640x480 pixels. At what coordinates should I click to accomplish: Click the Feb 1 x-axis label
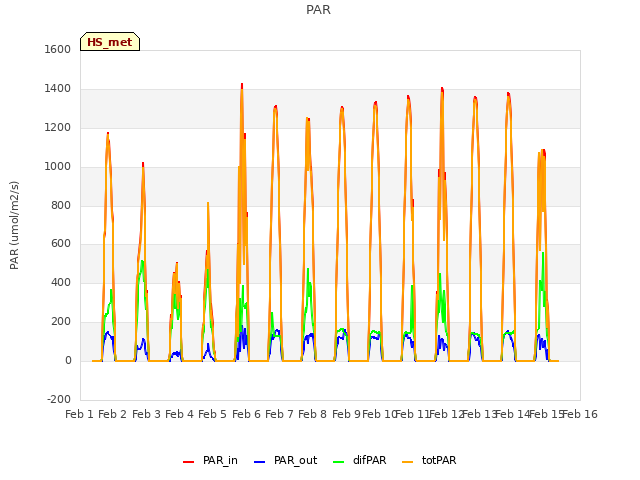80,414
